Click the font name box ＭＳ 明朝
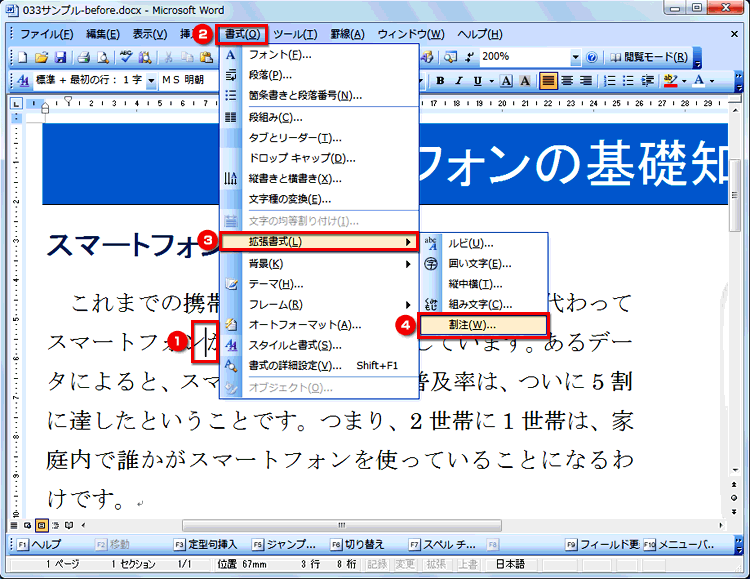Viewport: 750px width, 579px height. 189,80
